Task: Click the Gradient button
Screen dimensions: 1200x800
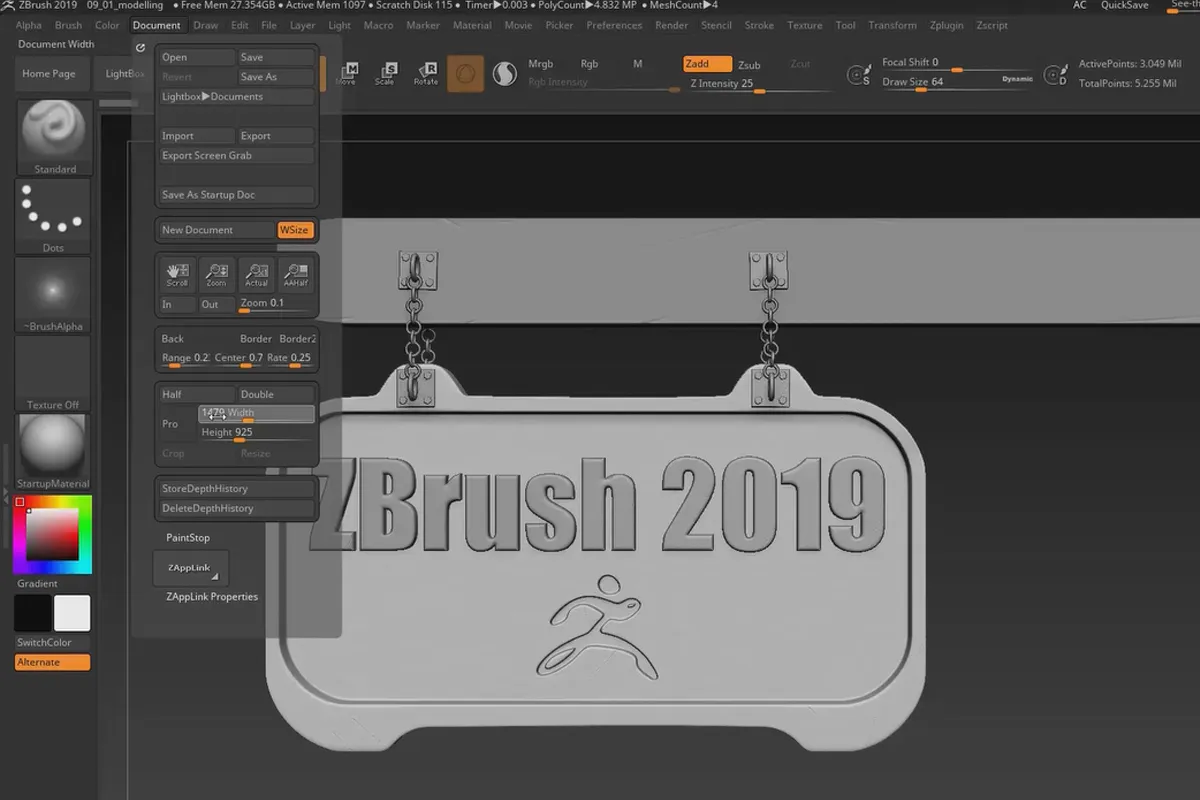Action: click(37, 584)
